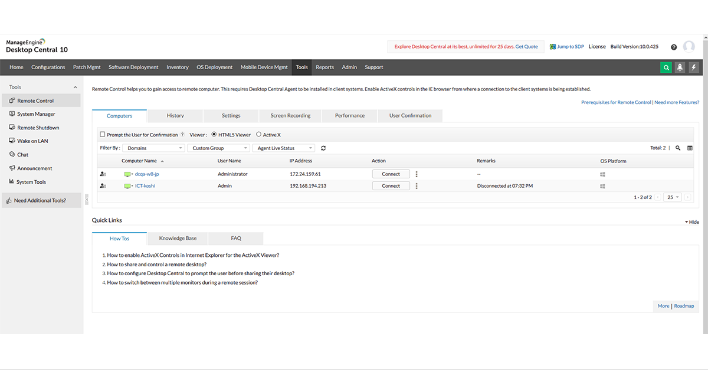Click the refresh icon beside filters
The image size is (708, 370).
tap(323, 148)
